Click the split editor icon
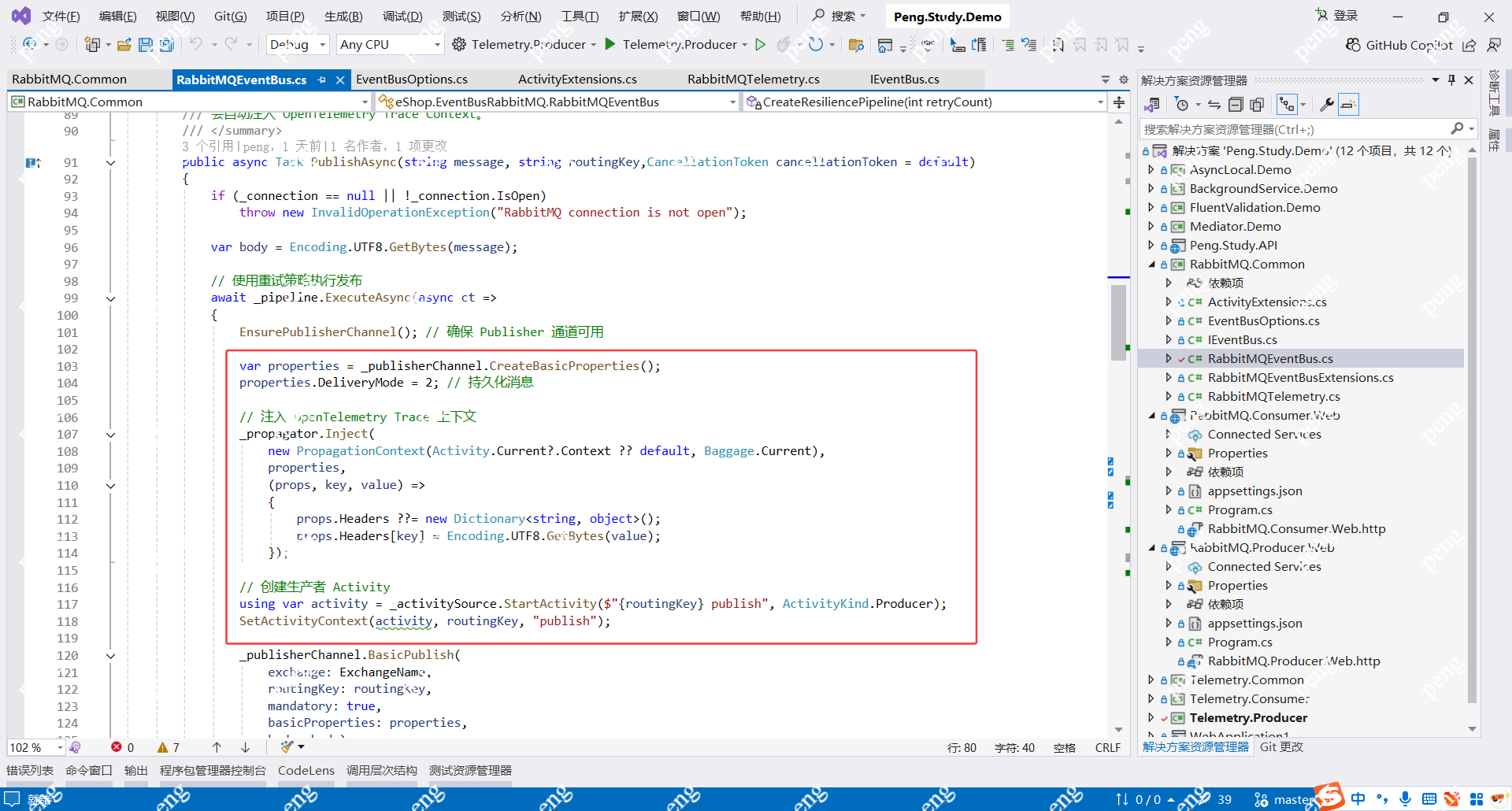The height and width of the screenshot is (811, 1512). click(x=1119, y=102)
